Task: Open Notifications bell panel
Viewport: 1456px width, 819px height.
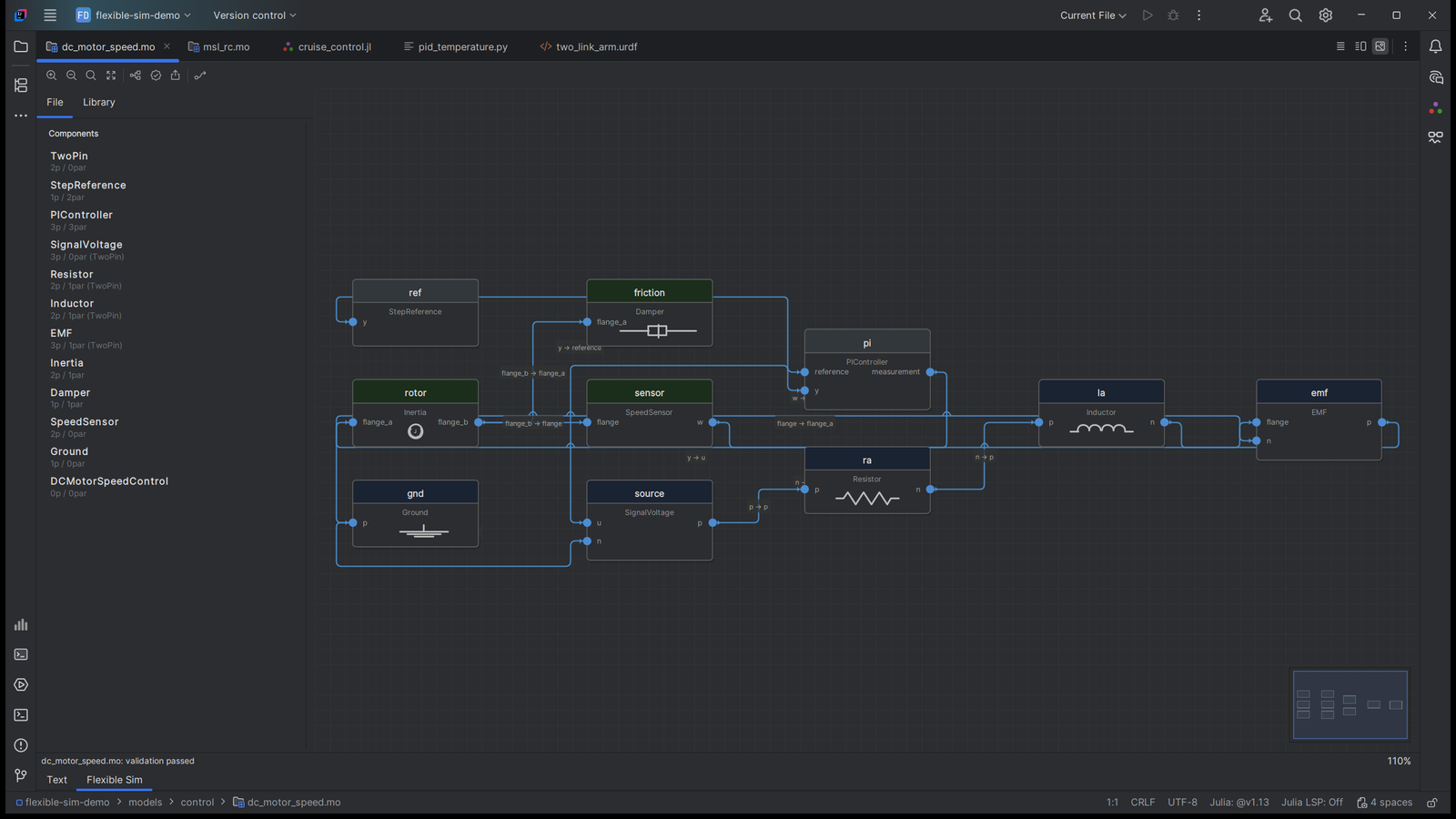Action: pyautogui.click(x=1435, y=46)
